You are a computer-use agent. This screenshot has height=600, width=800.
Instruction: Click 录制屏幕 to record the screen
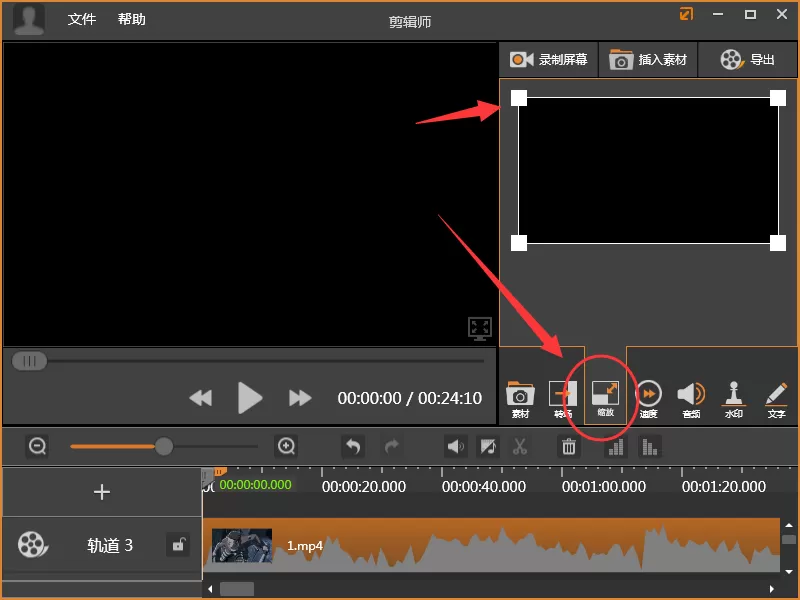coord(549,60)
